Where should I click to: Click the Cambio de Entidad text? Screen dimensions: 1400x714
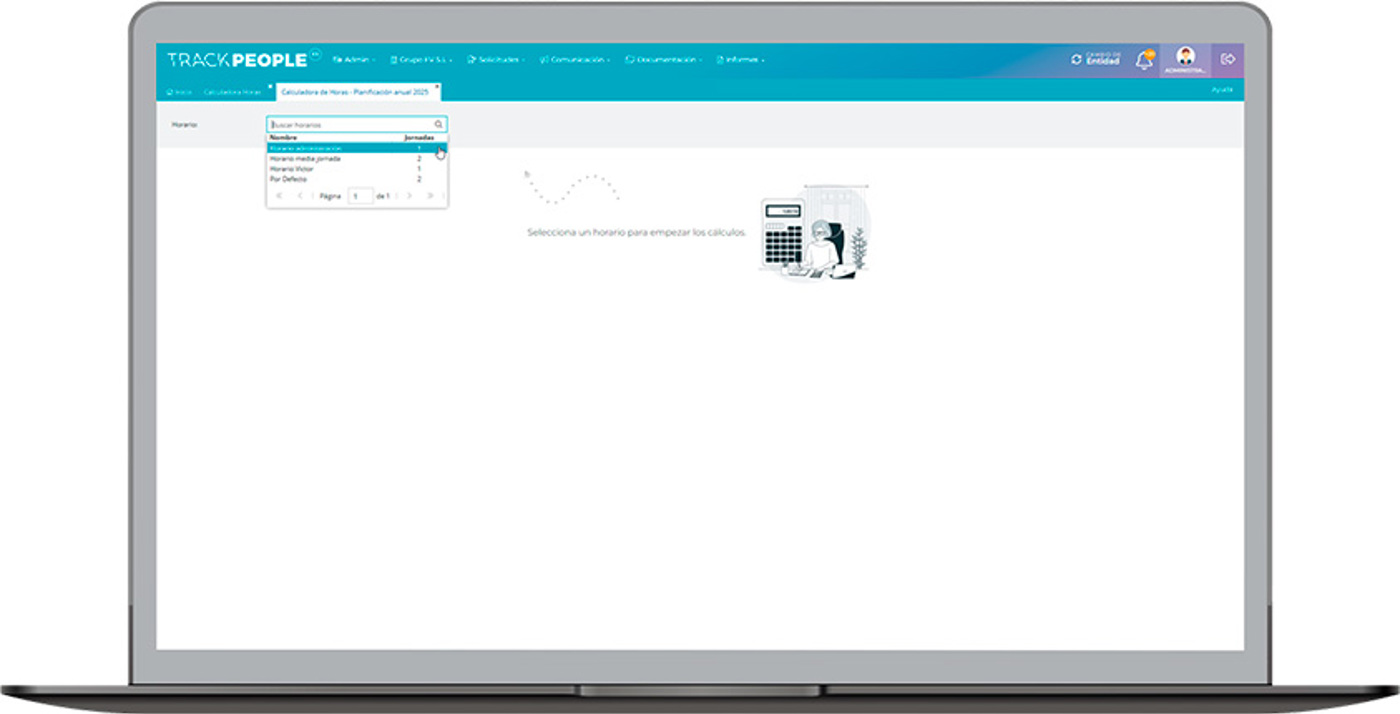point(1104,60)
